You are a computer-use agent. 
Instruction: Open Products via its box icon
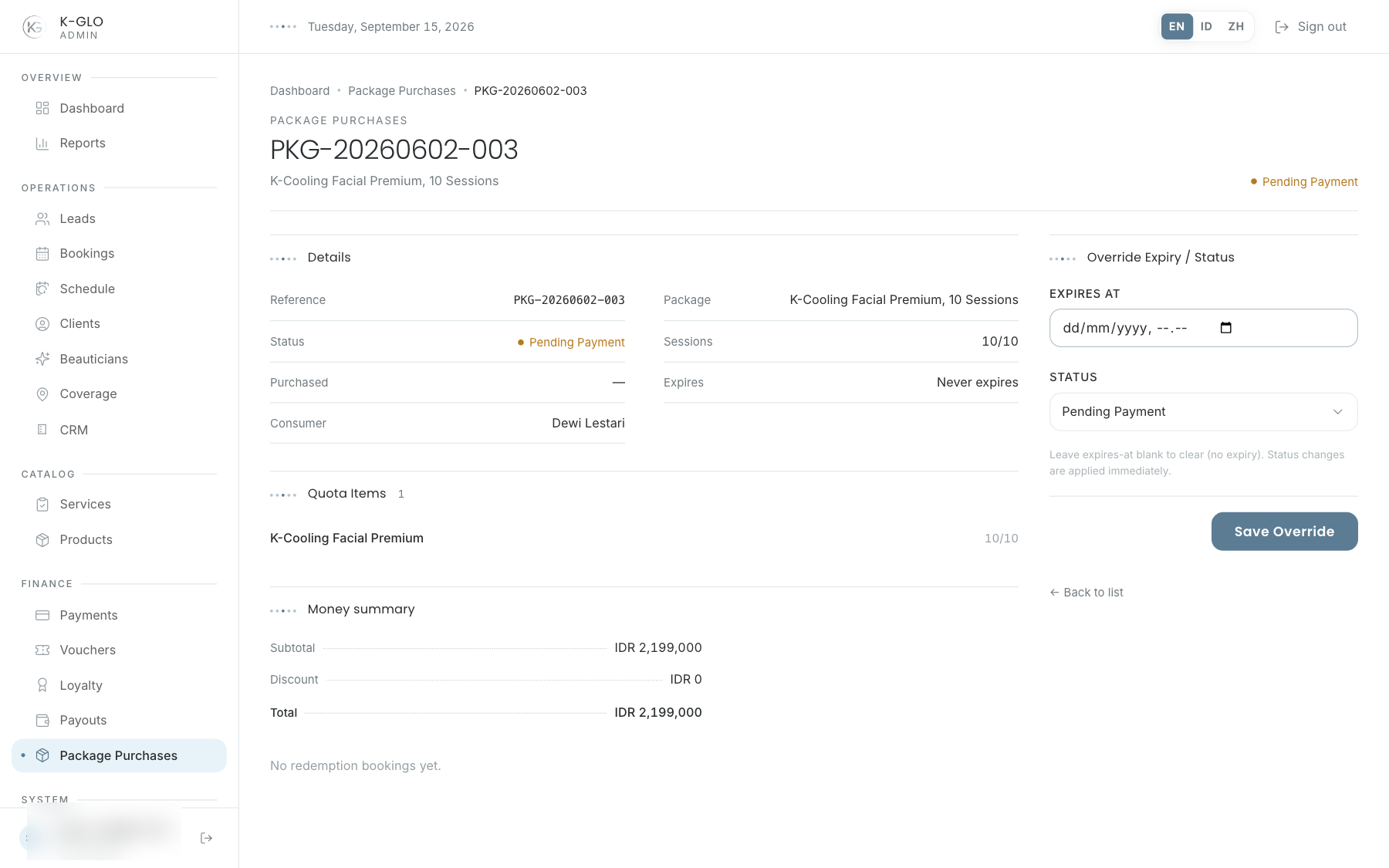pyautogui.click(x=42, y=540)
